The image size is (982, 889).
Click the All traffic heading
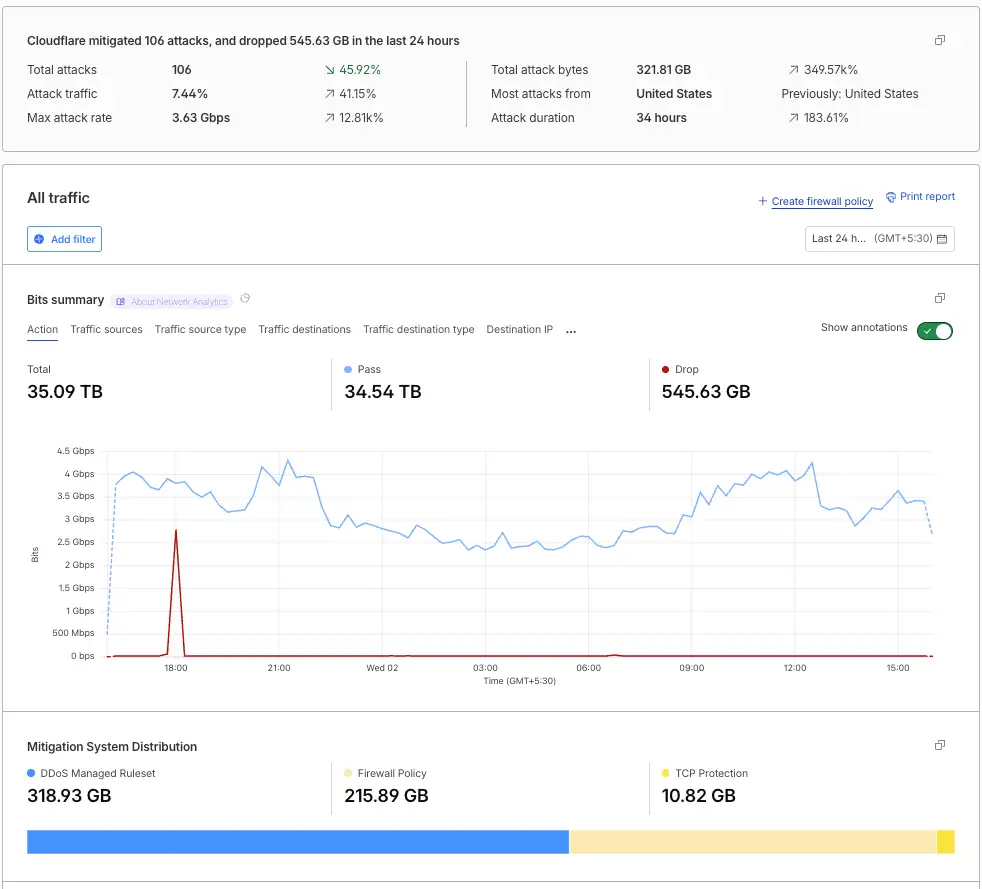click(x=58, y=198)
